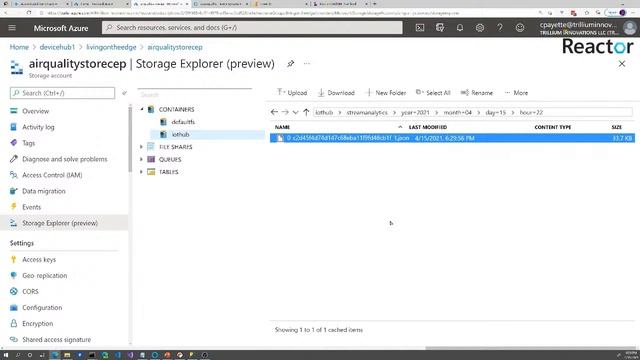Viewport: 640px width, 360px height.
Task: Go to Home breadcrumb
Action: coord(19,47)
